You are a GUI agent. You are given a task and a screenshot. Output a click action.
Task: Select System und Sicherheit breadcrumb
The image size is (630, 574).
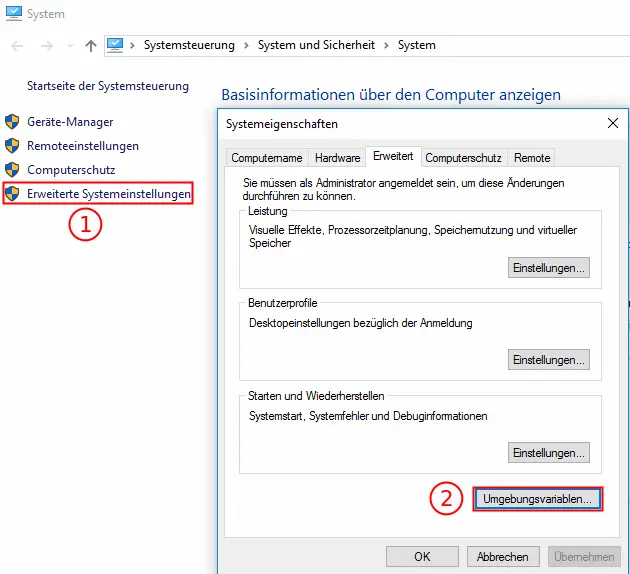(x=316, y=45)
